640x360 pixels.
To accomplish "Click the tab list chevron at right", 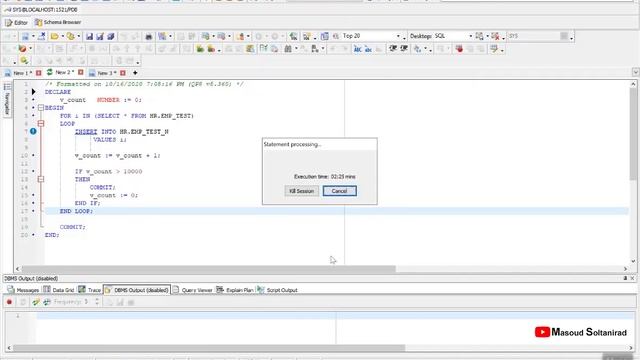I will pyautogui.click(x=636, y=72).
